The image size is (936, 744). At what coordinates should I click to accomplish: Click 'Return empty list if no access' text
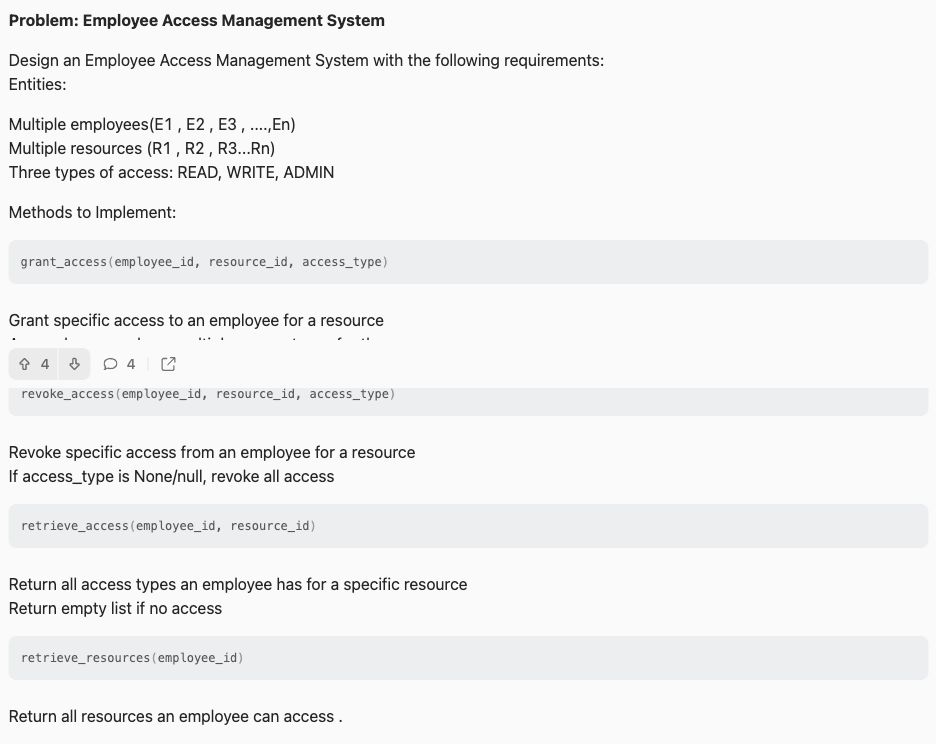pos(115,608)
